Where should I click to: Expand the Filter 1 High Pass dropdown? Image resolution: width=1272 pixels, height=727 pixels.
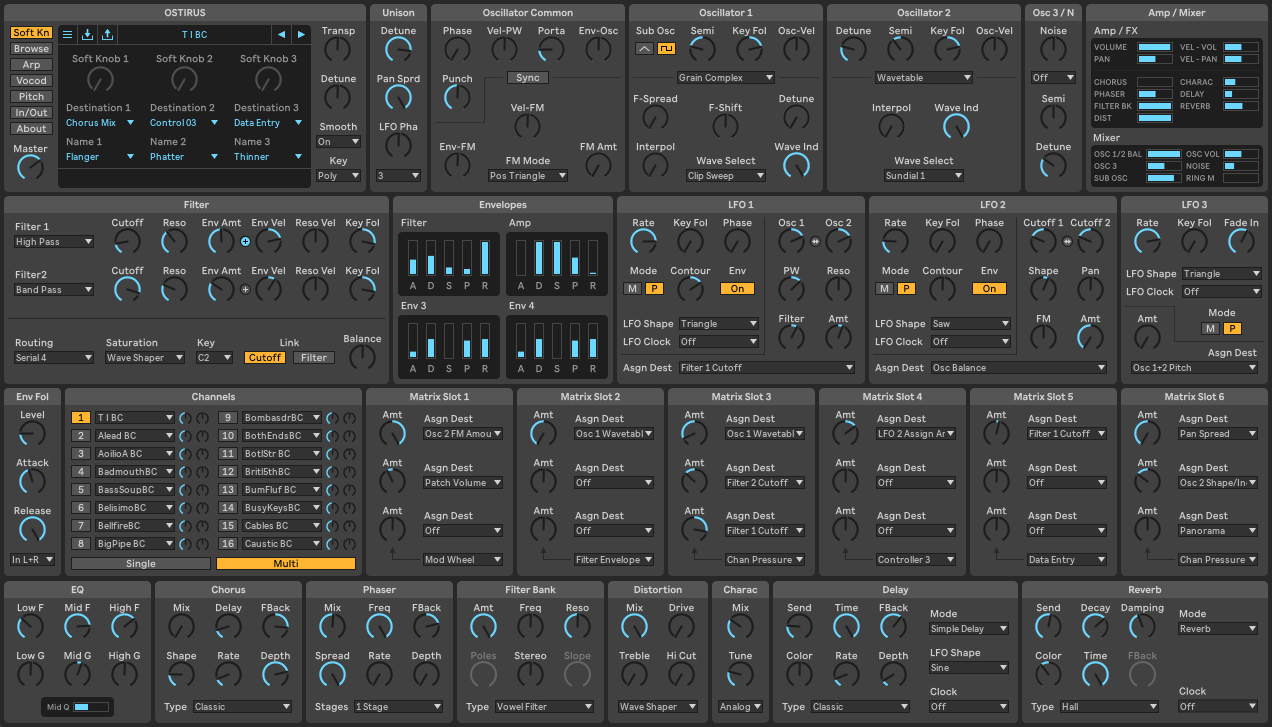point(54,242)
